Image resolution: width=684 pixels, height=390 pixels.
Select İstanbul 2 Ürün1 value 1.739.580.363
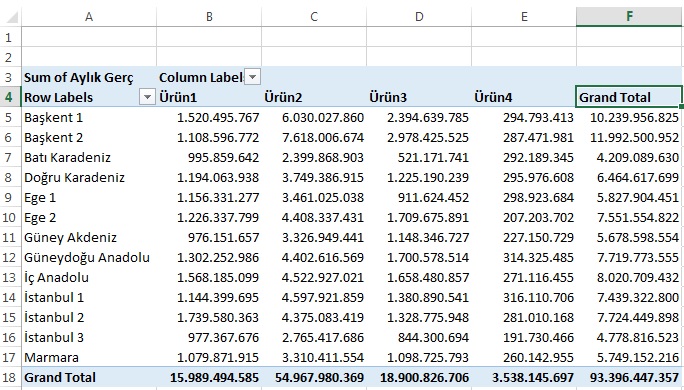tap(209, 317)
